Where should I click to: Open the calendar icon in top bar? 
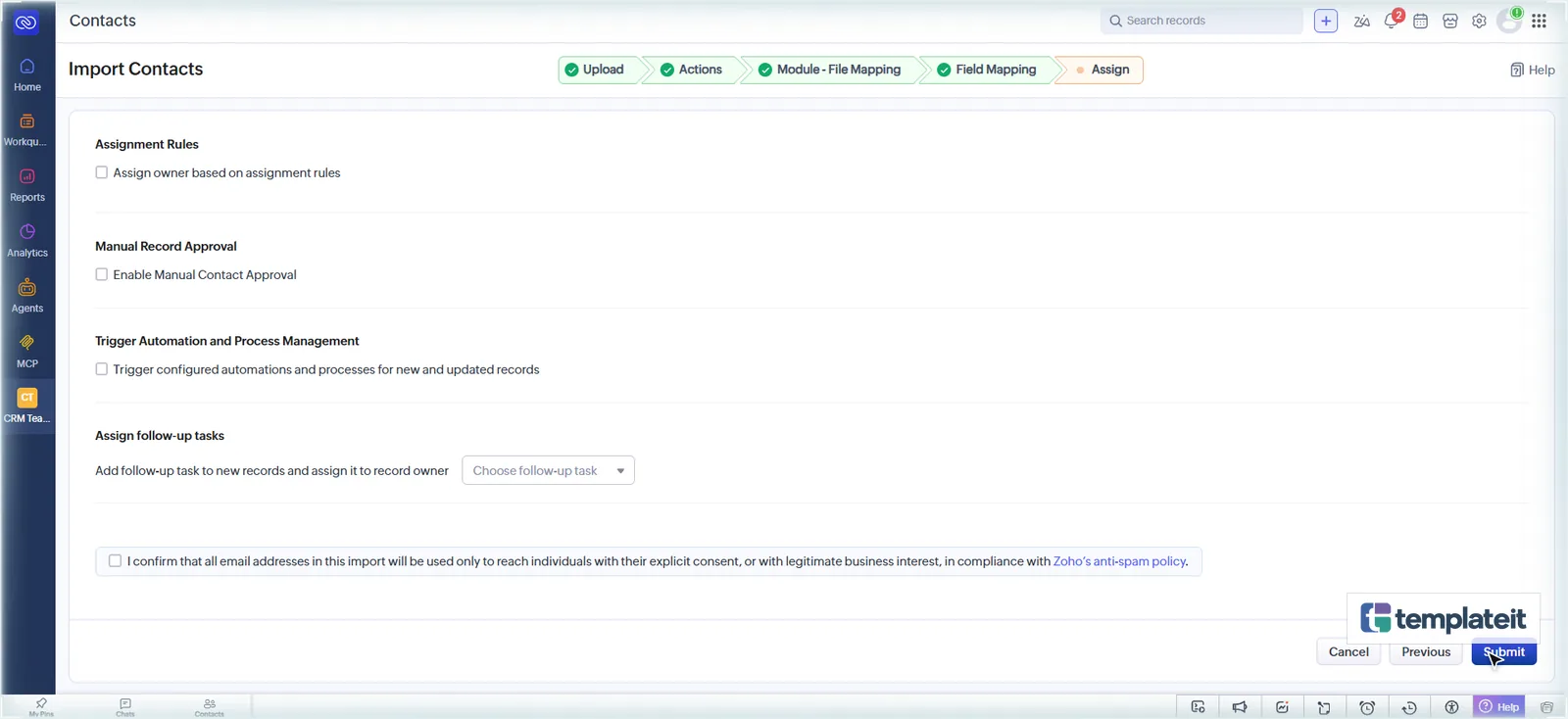(x=1421, y=21)
